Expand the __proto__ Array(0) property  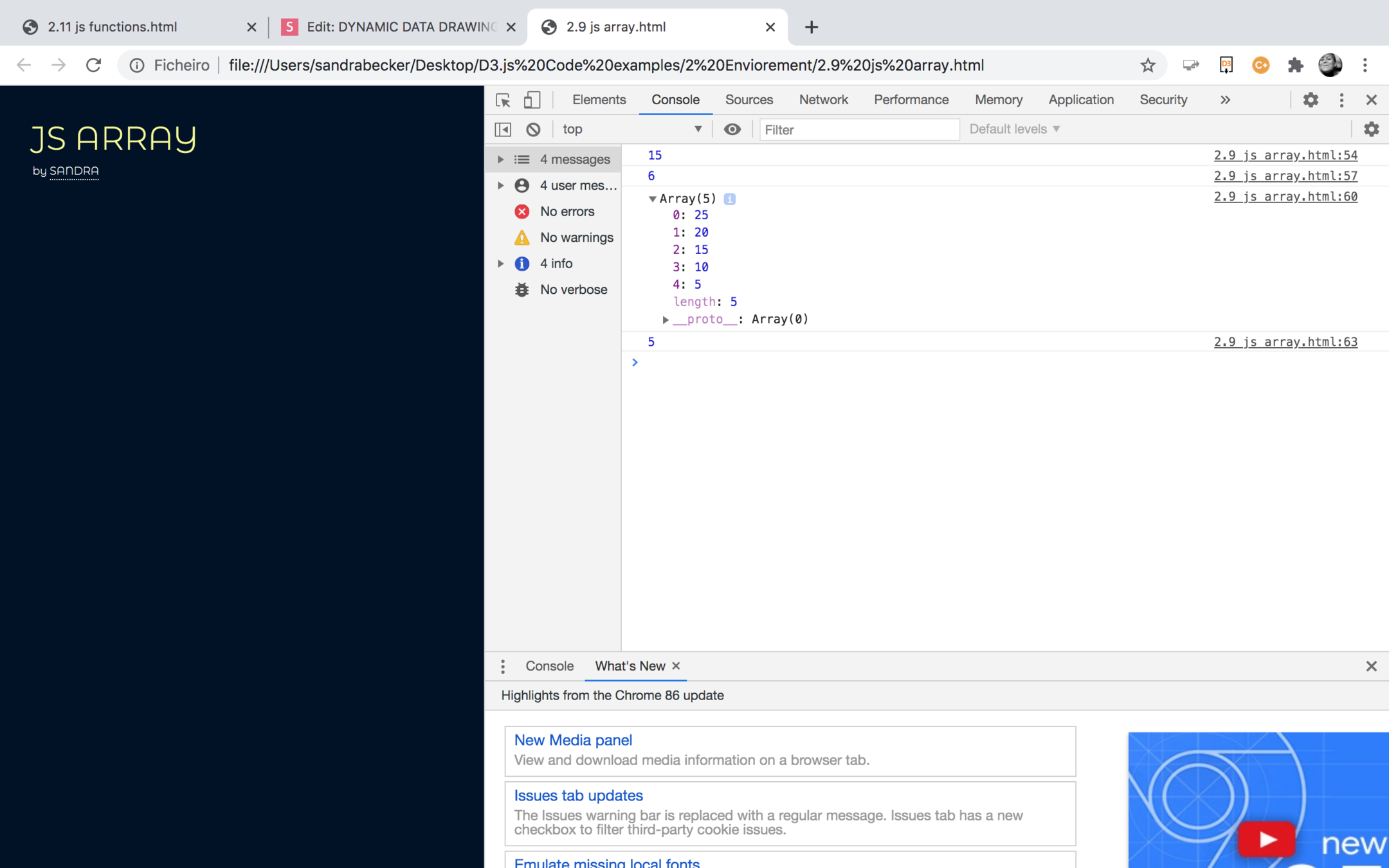point(666,320)
